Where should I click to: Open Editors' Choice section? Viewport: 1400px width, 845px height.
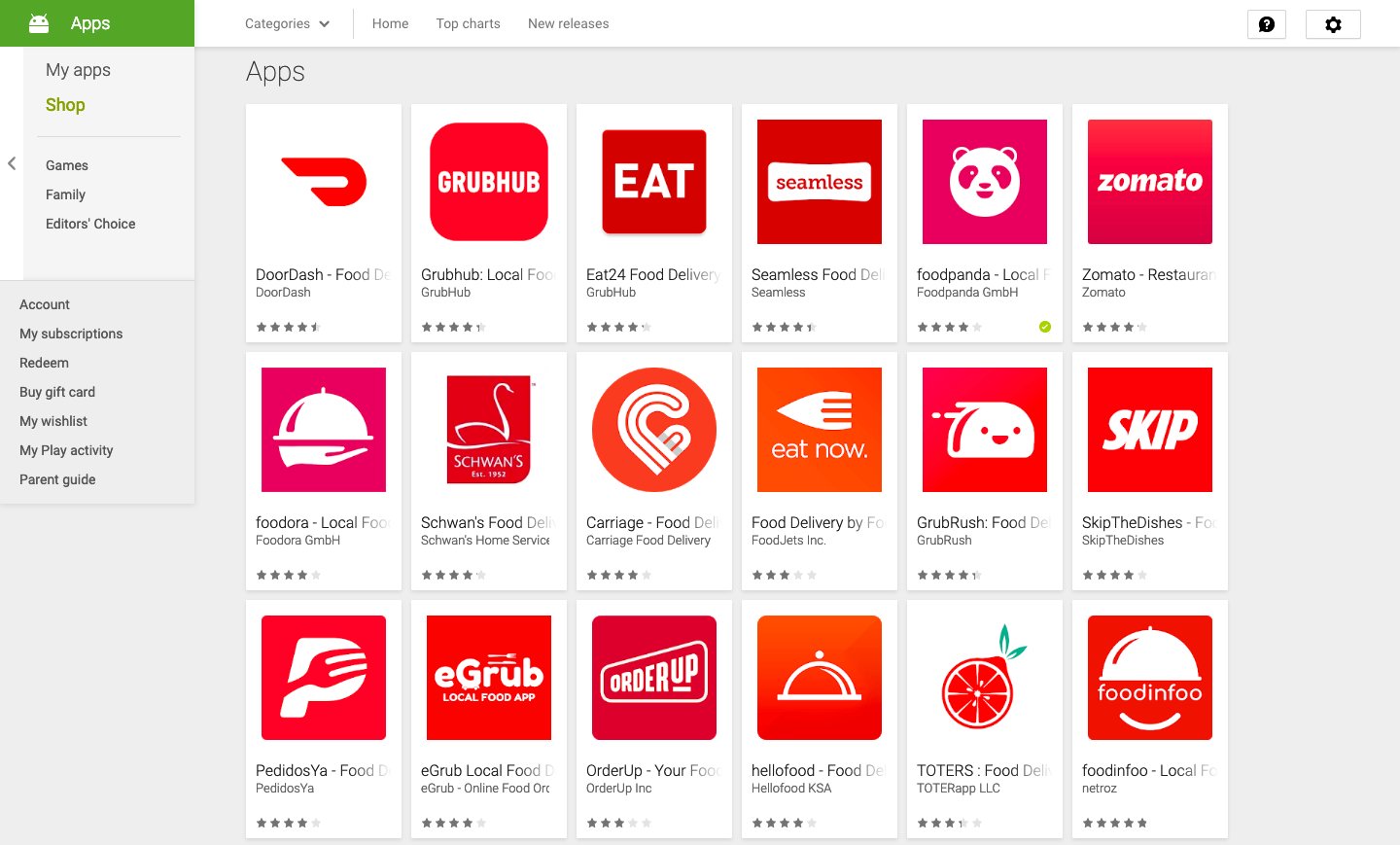(x=90, y=224)
